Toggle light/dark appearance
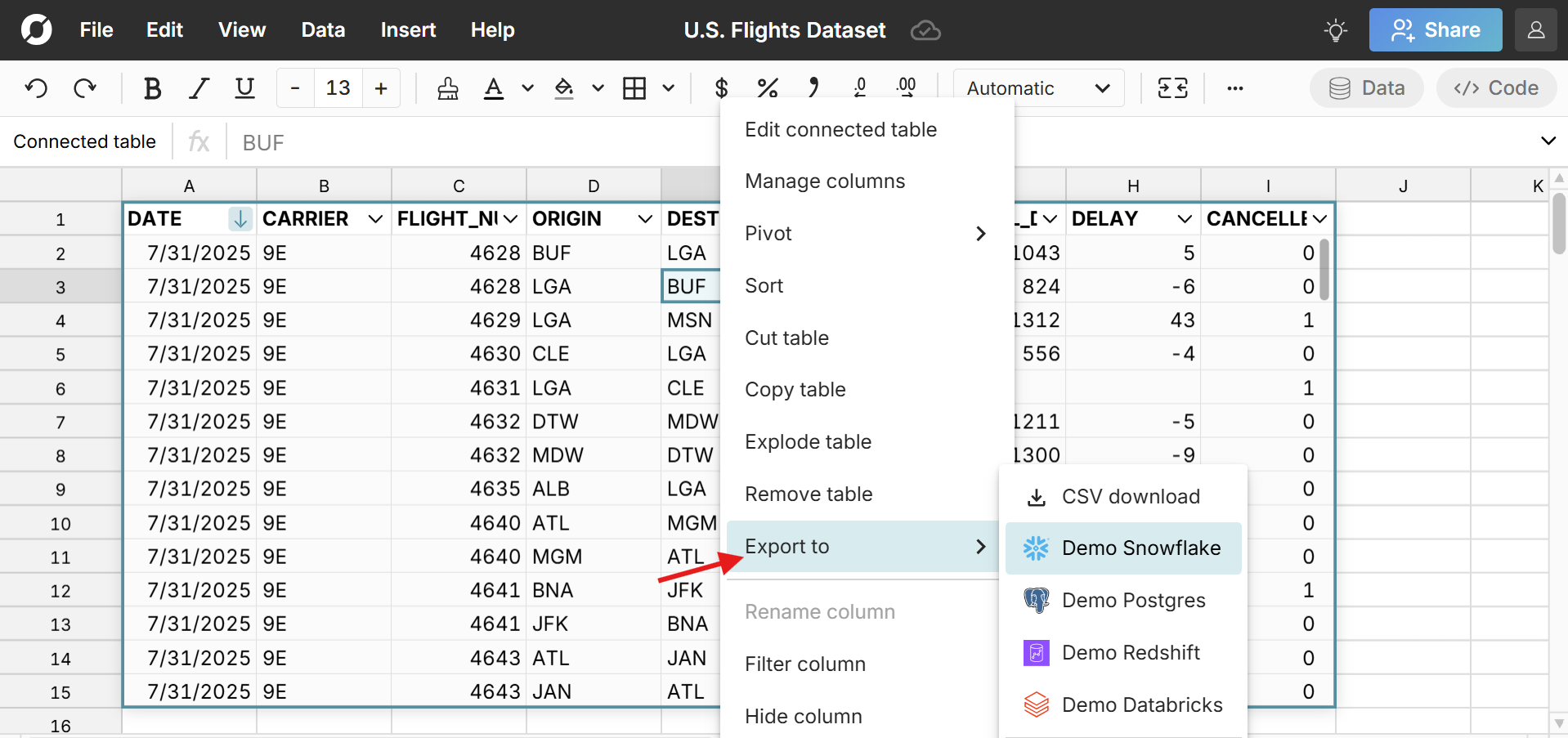This screenshot has width=1568, height=738. pos(1335,29)
